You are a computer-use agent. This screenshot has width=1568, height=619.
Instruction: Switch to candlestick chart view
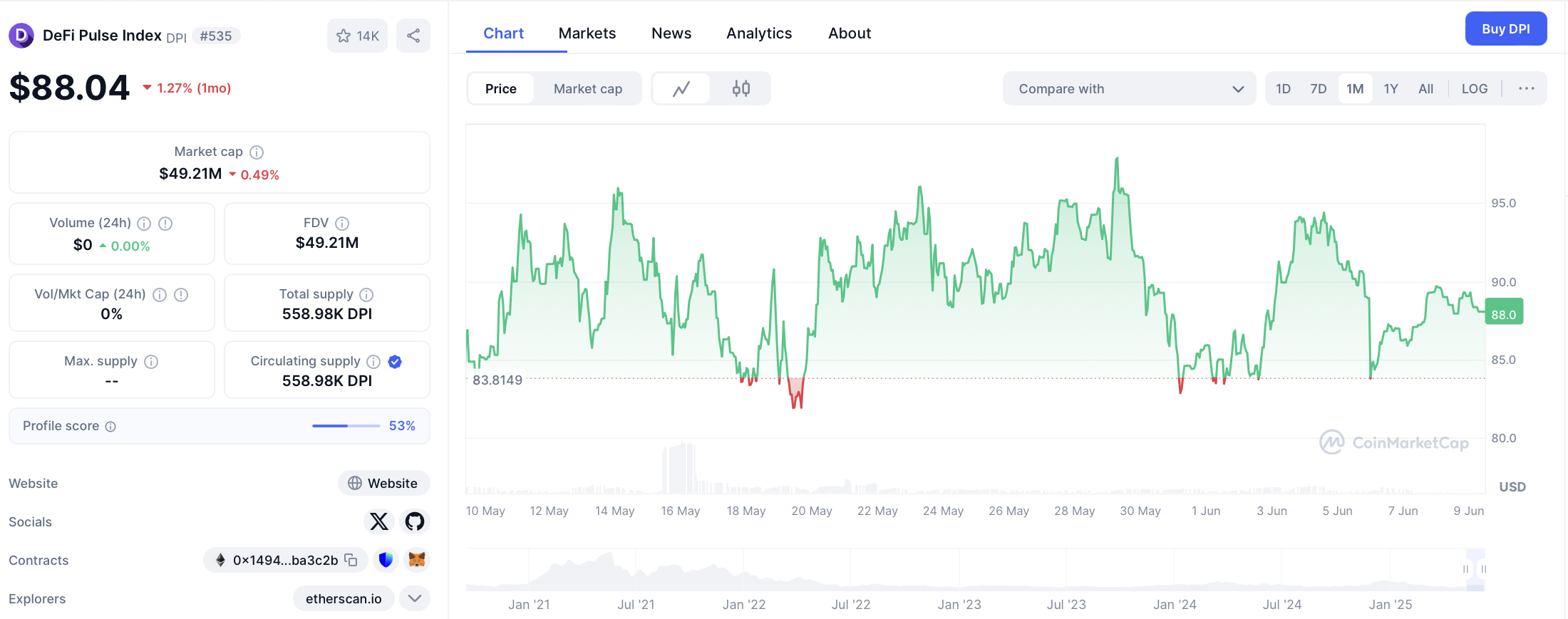tap(741, 88)
